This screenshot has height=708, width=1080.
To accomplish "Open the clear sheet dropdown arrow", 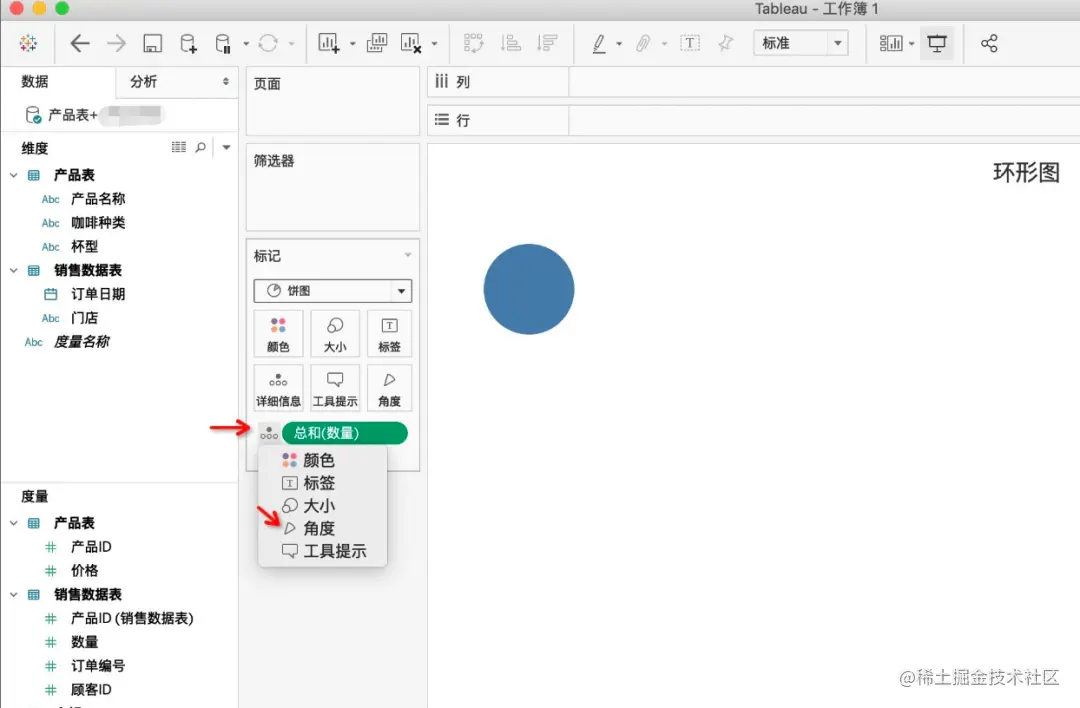I will tap(434, 44).
